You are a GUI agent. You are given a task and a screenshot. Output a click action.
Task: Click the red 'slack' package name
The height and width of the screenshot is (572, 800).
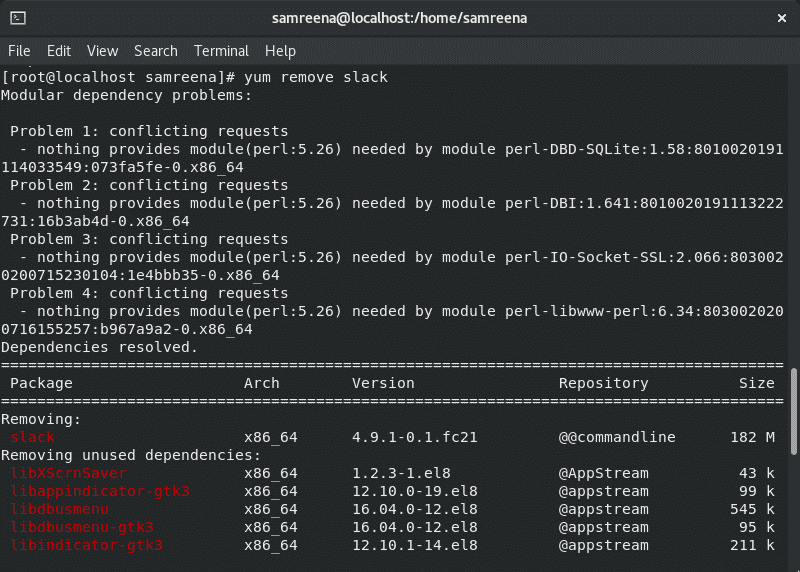[x=33, y=437]
